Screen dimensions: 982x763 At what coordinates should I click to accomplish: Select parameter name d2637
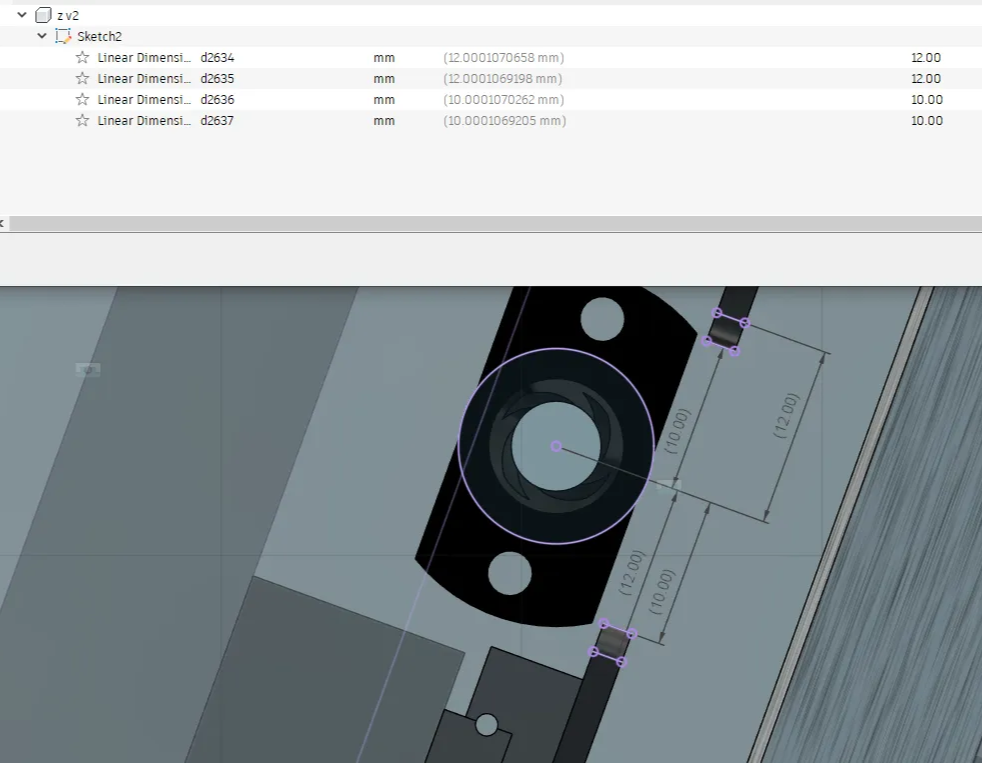tap(217, 120)
